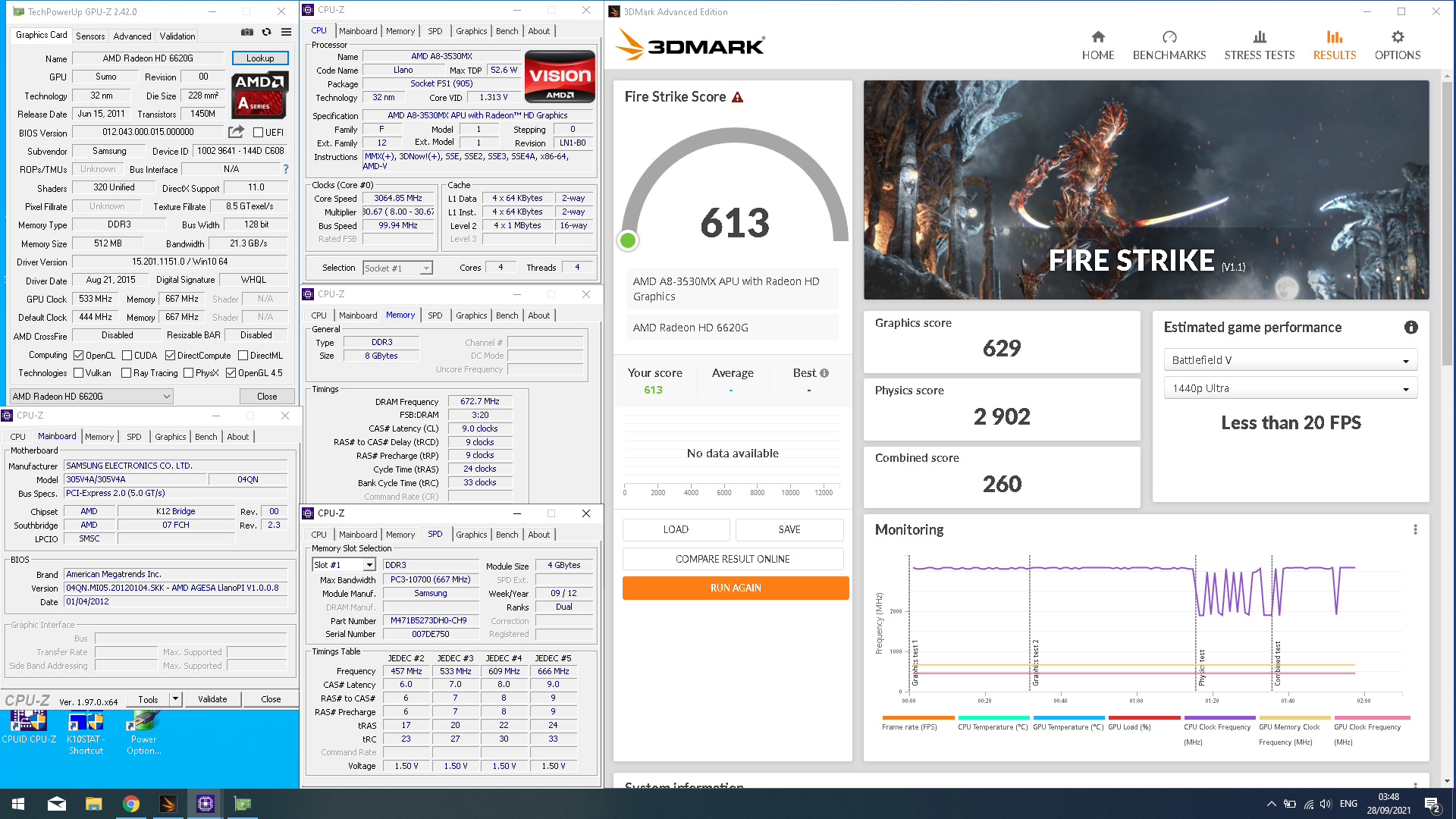Switch to GPU-Z Sensors tab

click(x=90, y=36)
